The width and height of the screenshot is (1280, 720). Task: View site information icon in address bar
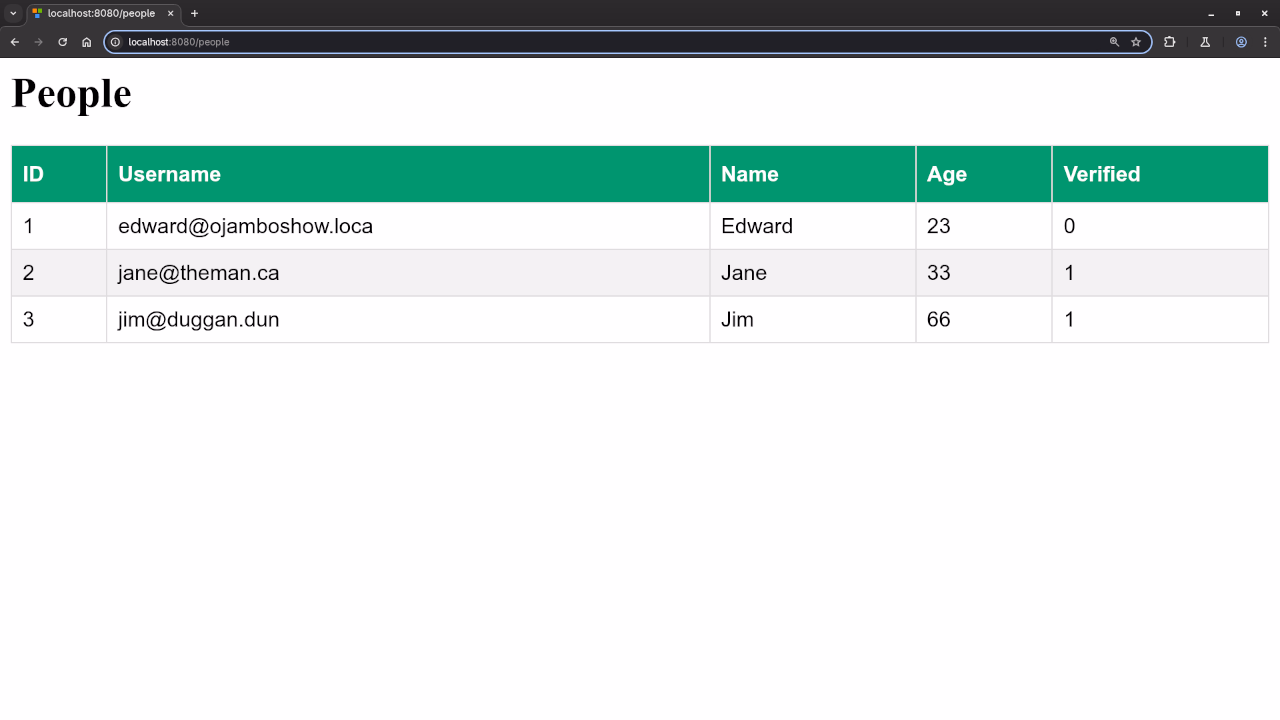(115, 42)
